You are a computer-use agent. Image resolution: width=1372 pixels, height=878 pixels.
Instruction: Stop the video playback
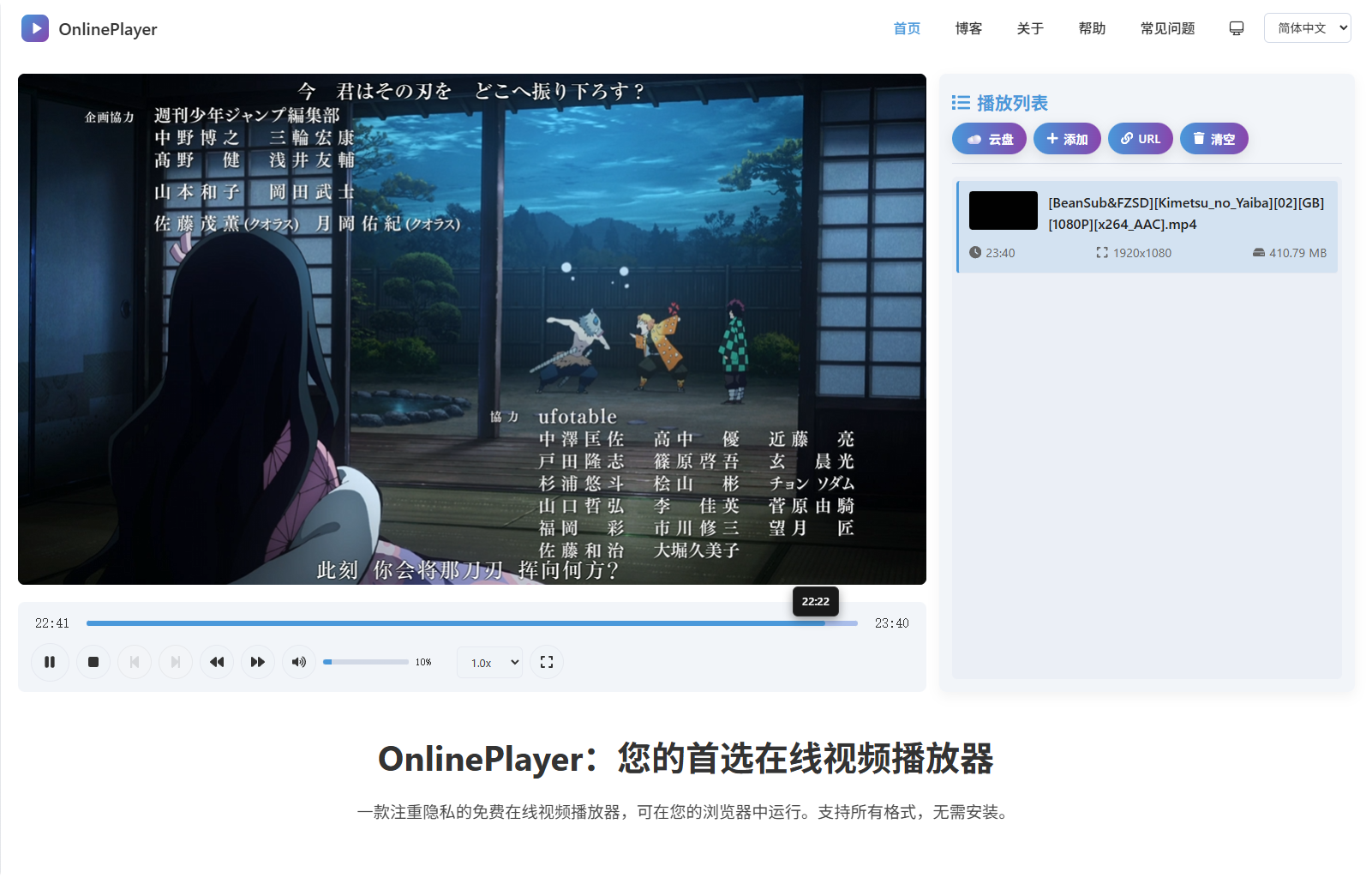click(93, 662)
